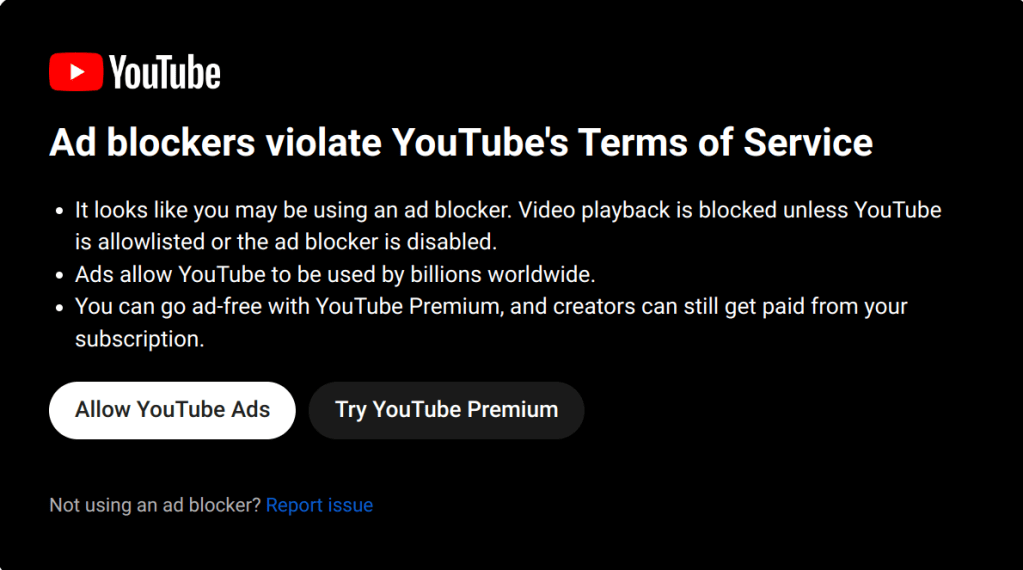Click the third bullet point dot
The height and width of the screenshot is (570, 1023).
[x=58, y=307]
